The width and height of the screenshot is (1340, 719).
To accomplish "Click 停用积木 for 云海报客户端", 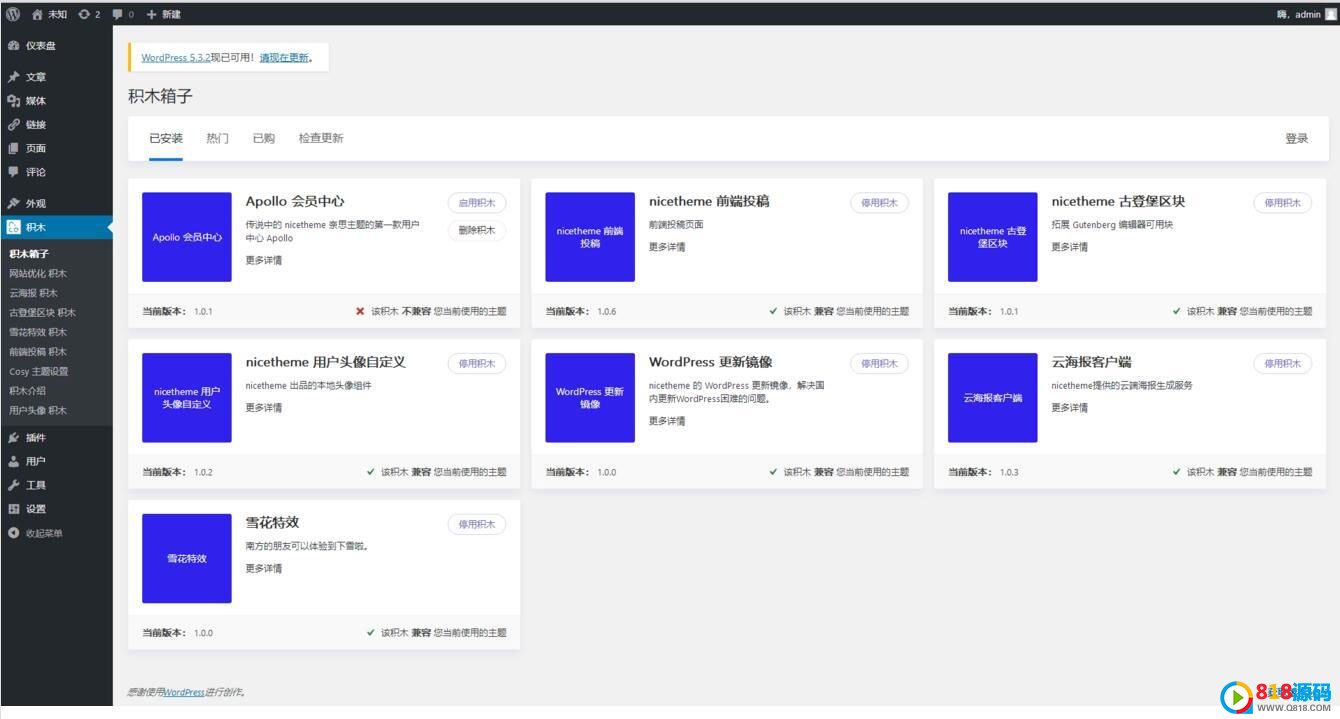I will point(1283,364).
